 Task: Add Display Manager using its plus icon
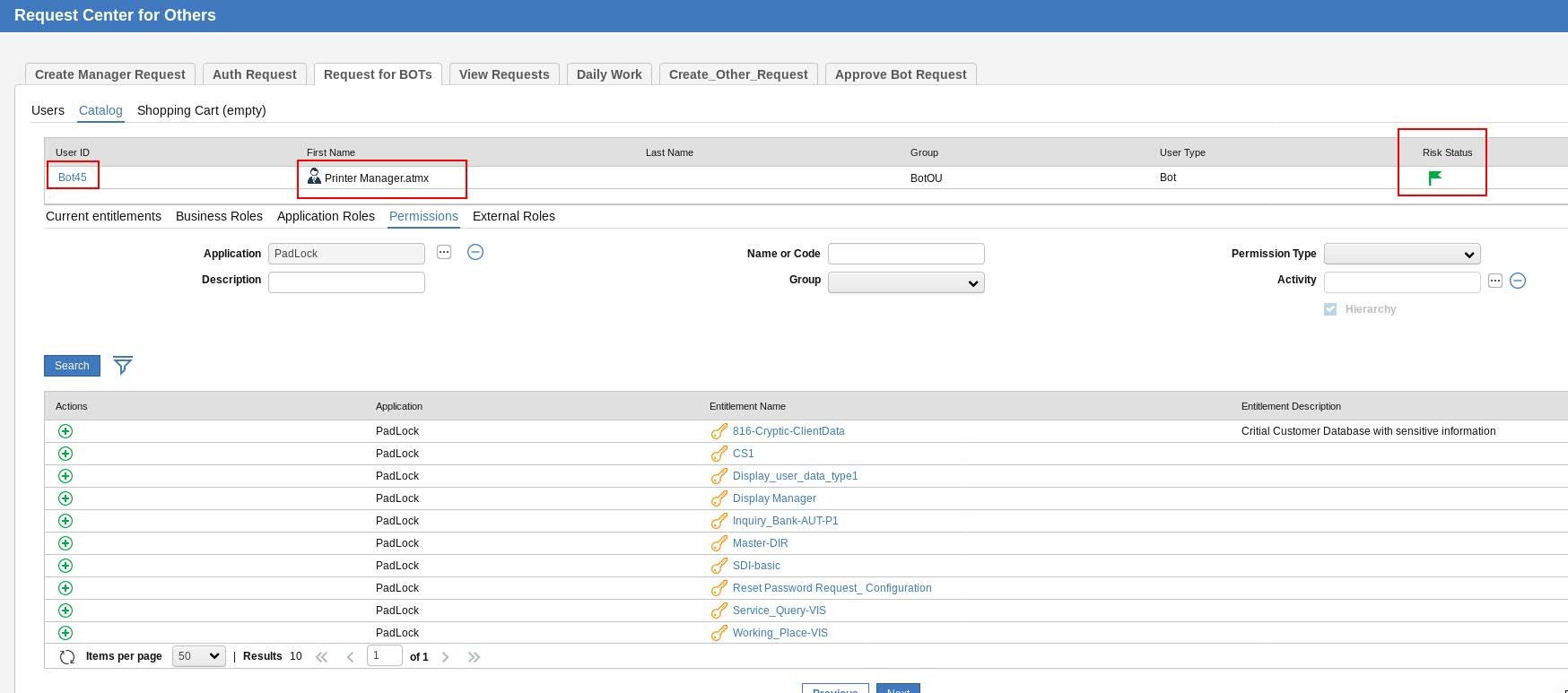point(65,498)
